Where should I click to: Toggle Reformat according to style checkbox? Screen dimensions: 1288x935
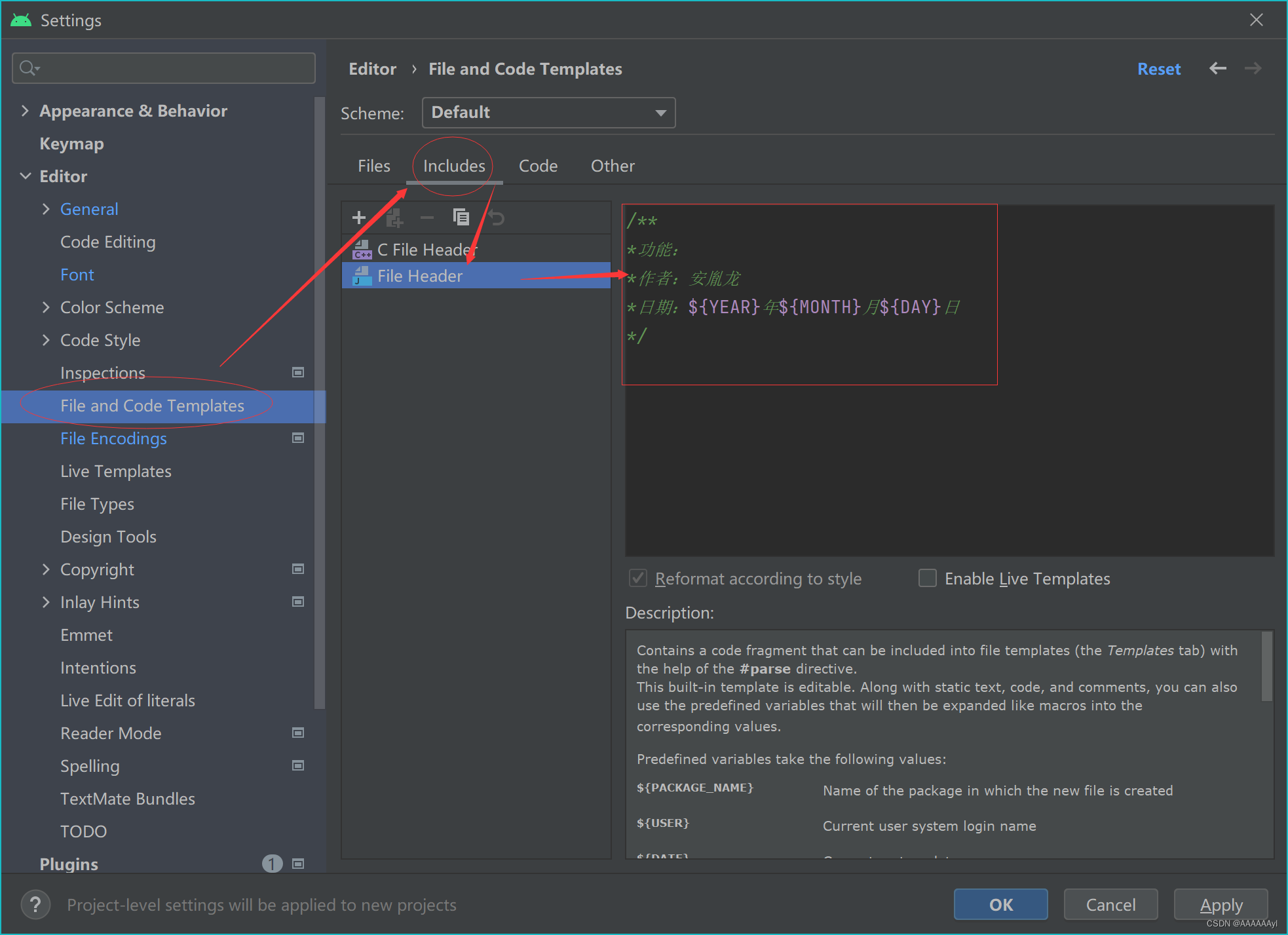636,578
